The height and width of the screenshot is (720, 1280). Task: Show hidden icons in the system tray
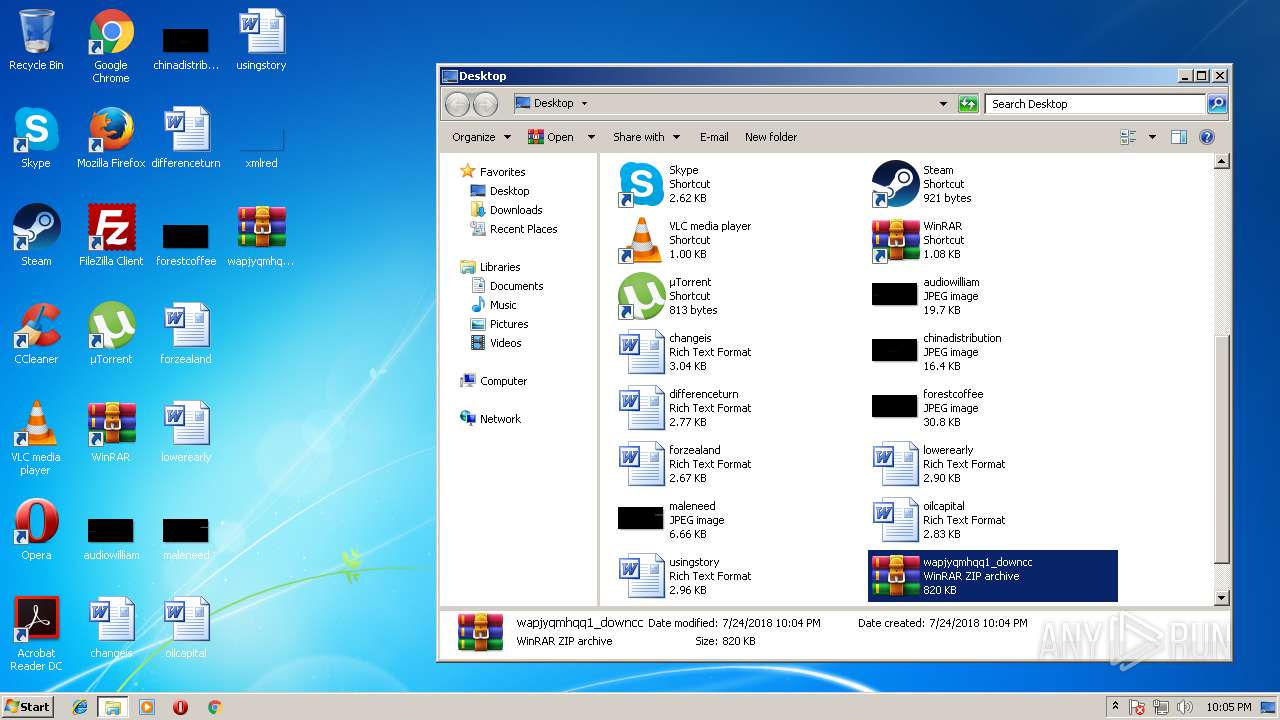[x=1115, y=707]
